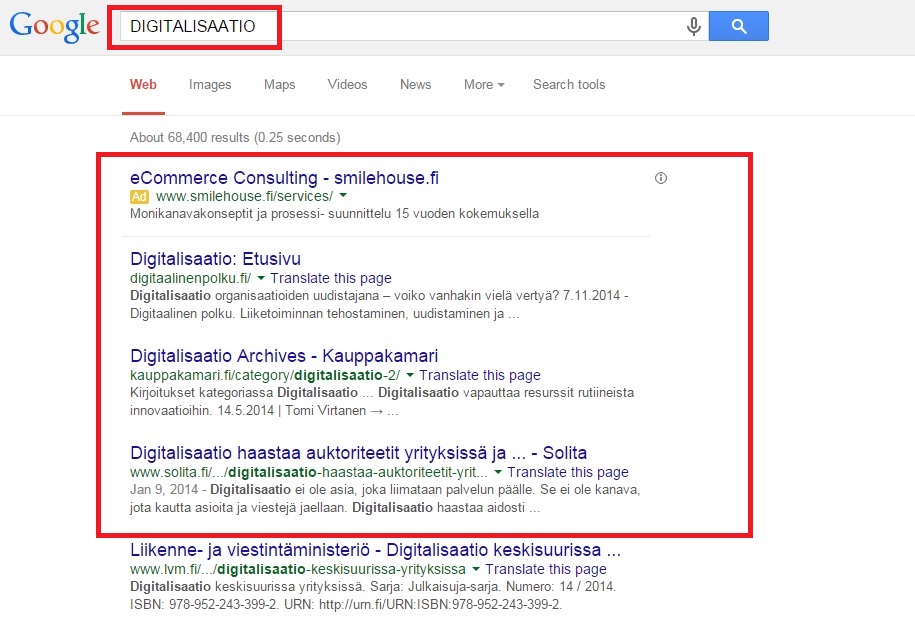Open the Images tab
The height and width of the screenshot is (621, 915).
pyautogui.click(x=210, y=85)
